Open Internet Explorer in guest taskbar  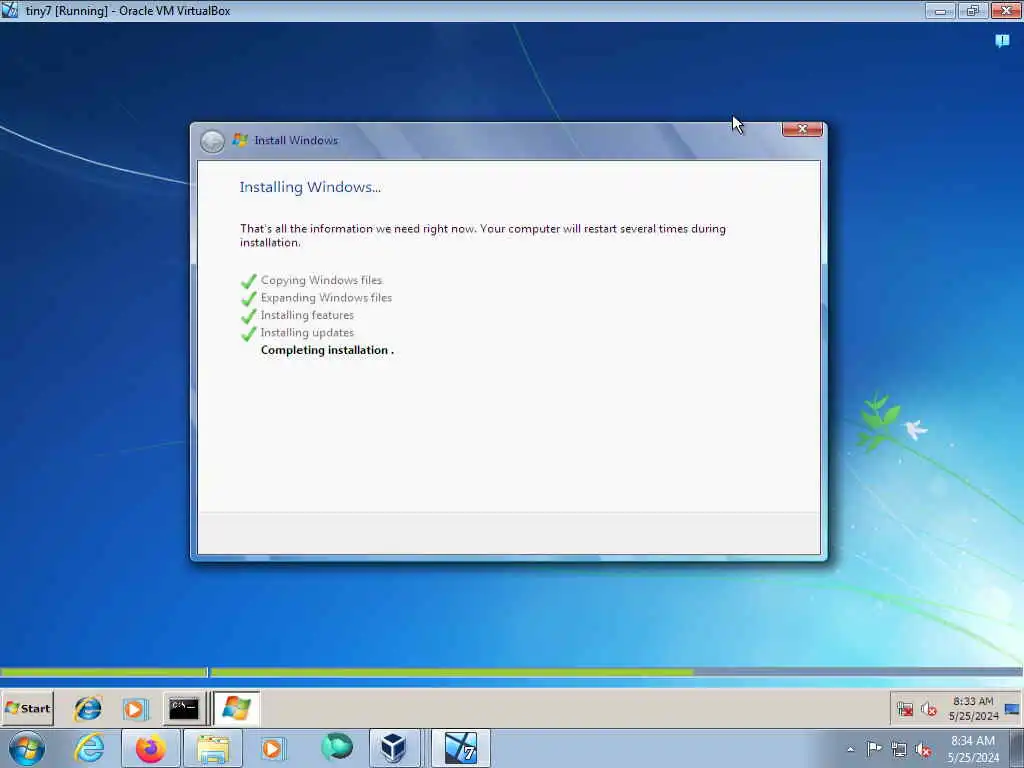88,709
